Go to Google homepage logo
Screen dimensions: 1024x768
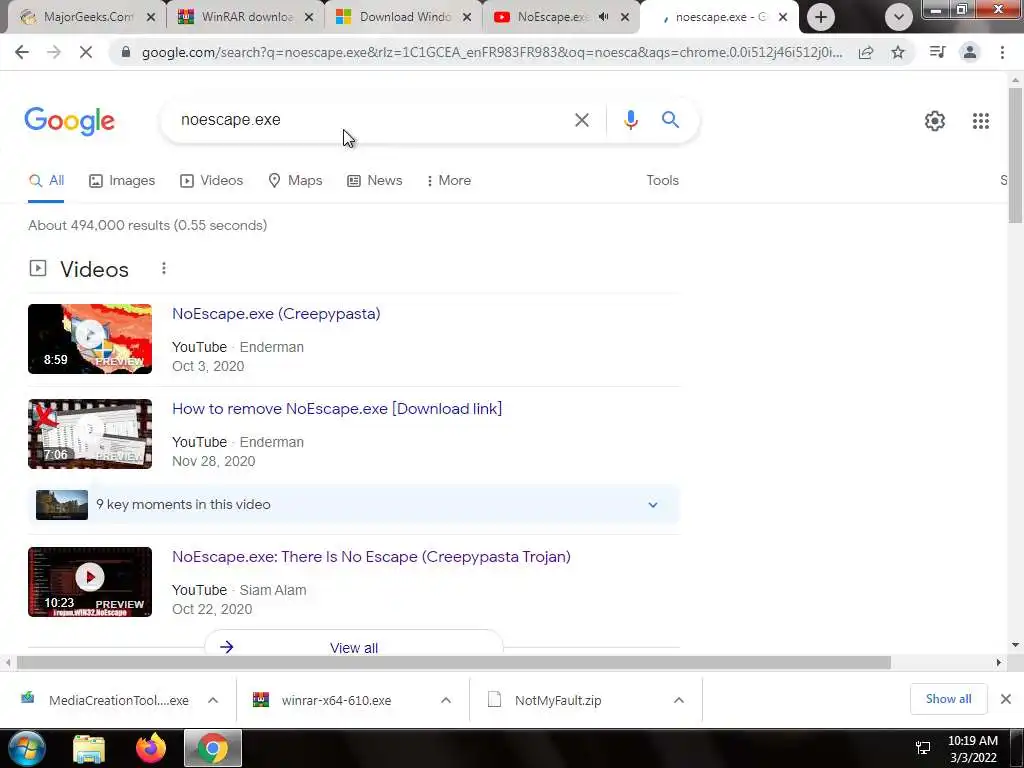point(69,121)
